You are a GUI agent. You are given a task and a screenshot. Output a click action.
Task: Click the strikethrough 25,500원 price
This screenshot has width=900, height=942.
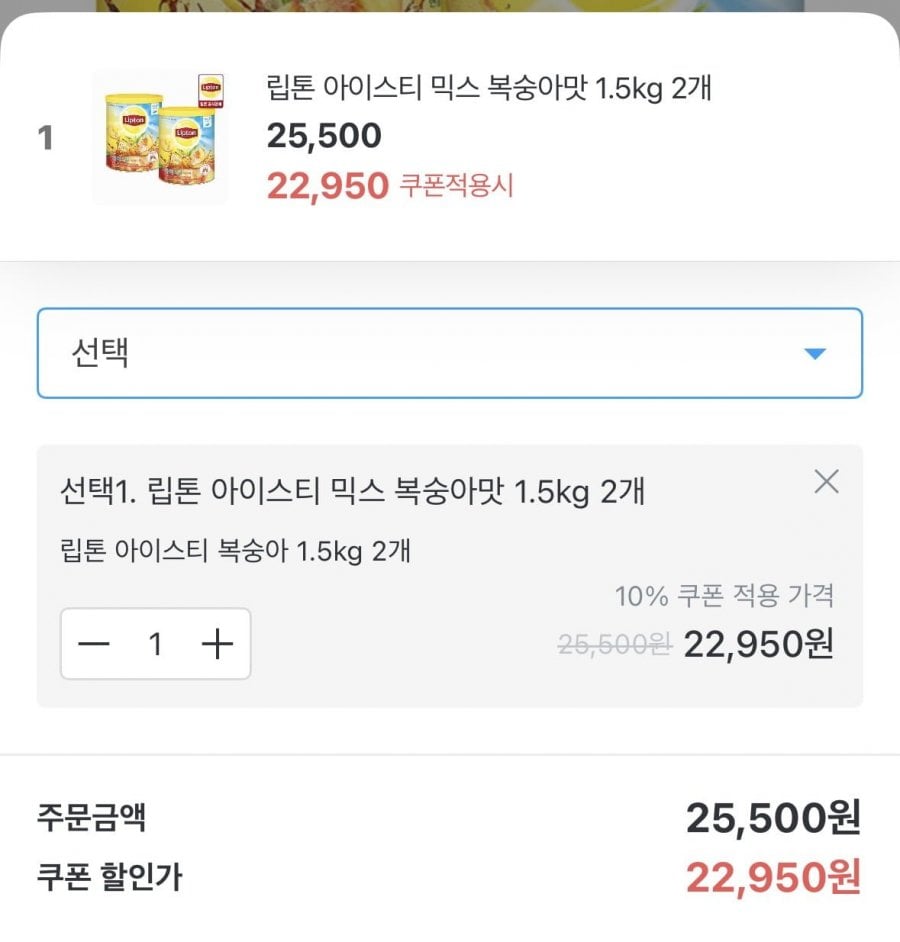[x=613, y=645]
